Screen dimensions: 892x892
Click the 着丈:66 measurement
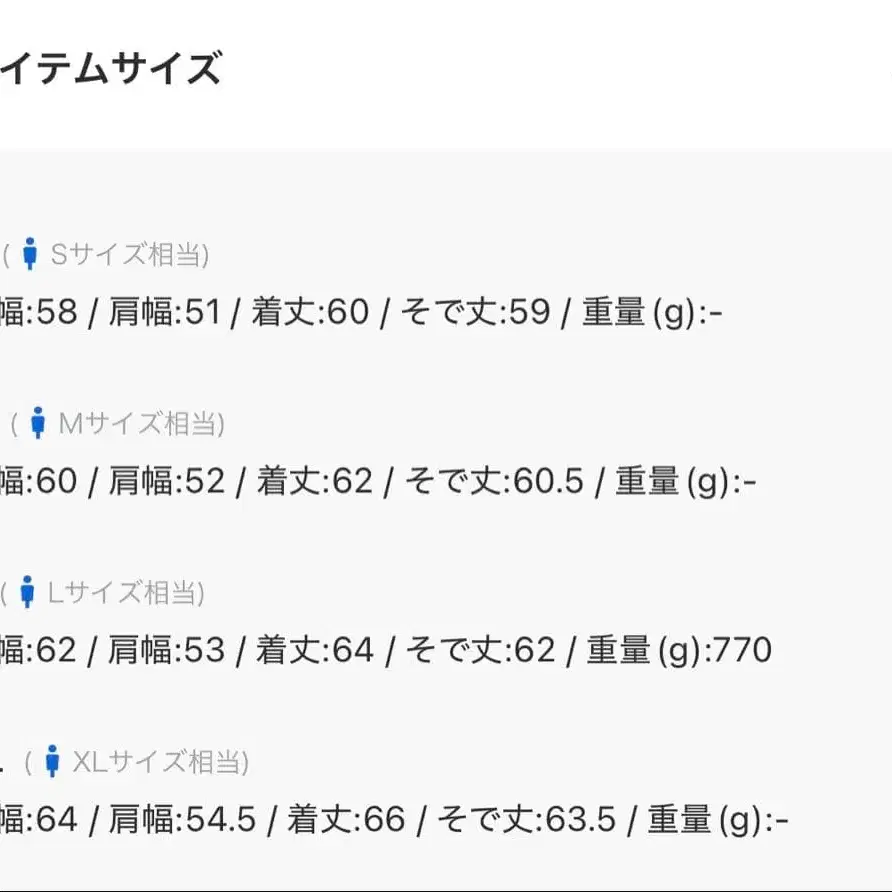(x=347, y=821)
